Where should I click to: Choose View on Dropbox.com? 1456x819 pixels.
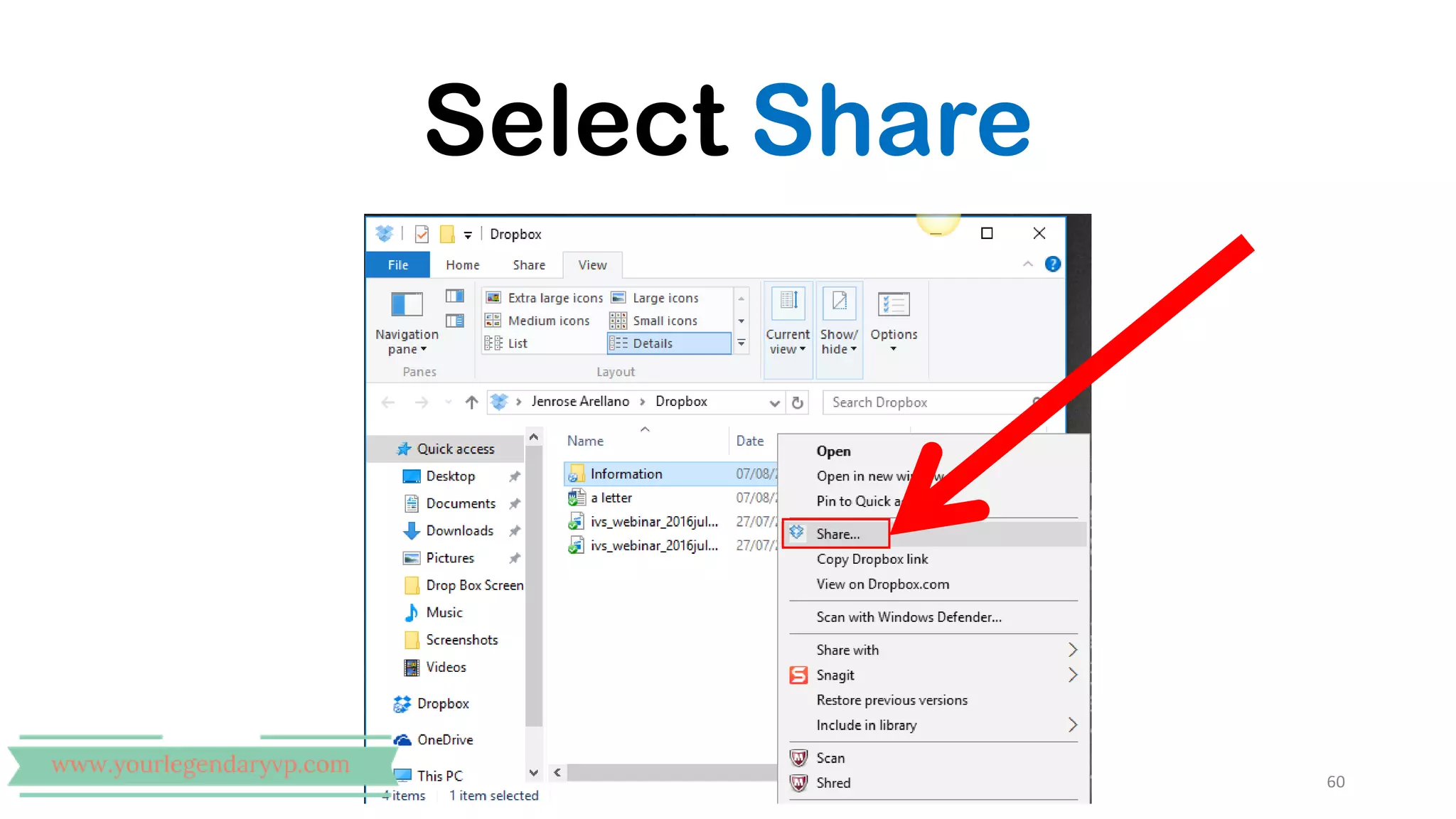(x=882, y=584)
